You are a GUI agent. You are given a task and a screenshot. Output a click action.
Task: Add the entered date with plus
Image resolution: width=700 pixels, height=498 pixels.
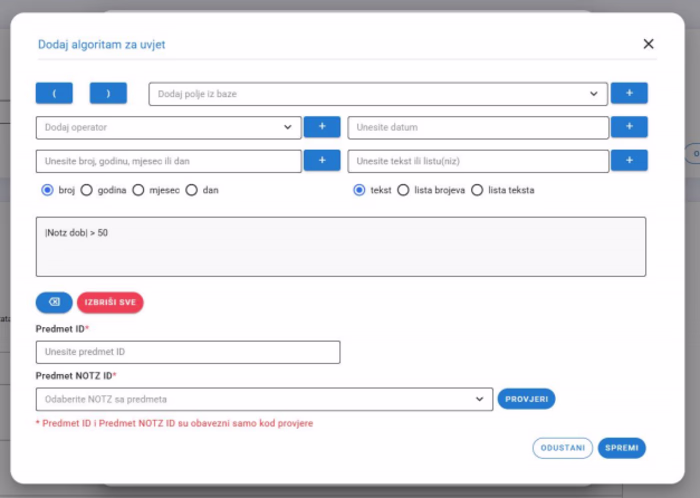(x=629, y=127)
